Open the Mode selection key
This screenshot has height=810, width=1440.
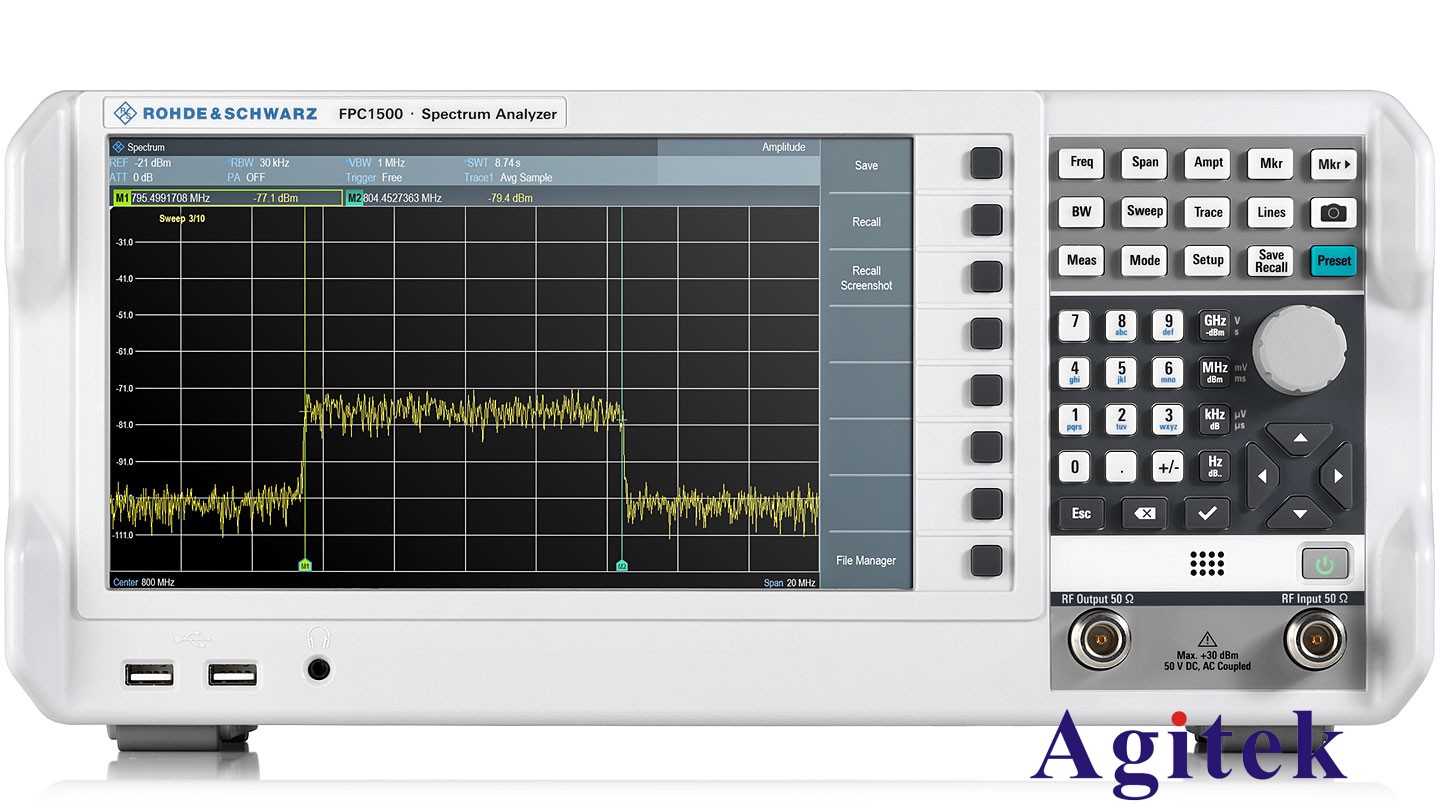point(1144,261)
